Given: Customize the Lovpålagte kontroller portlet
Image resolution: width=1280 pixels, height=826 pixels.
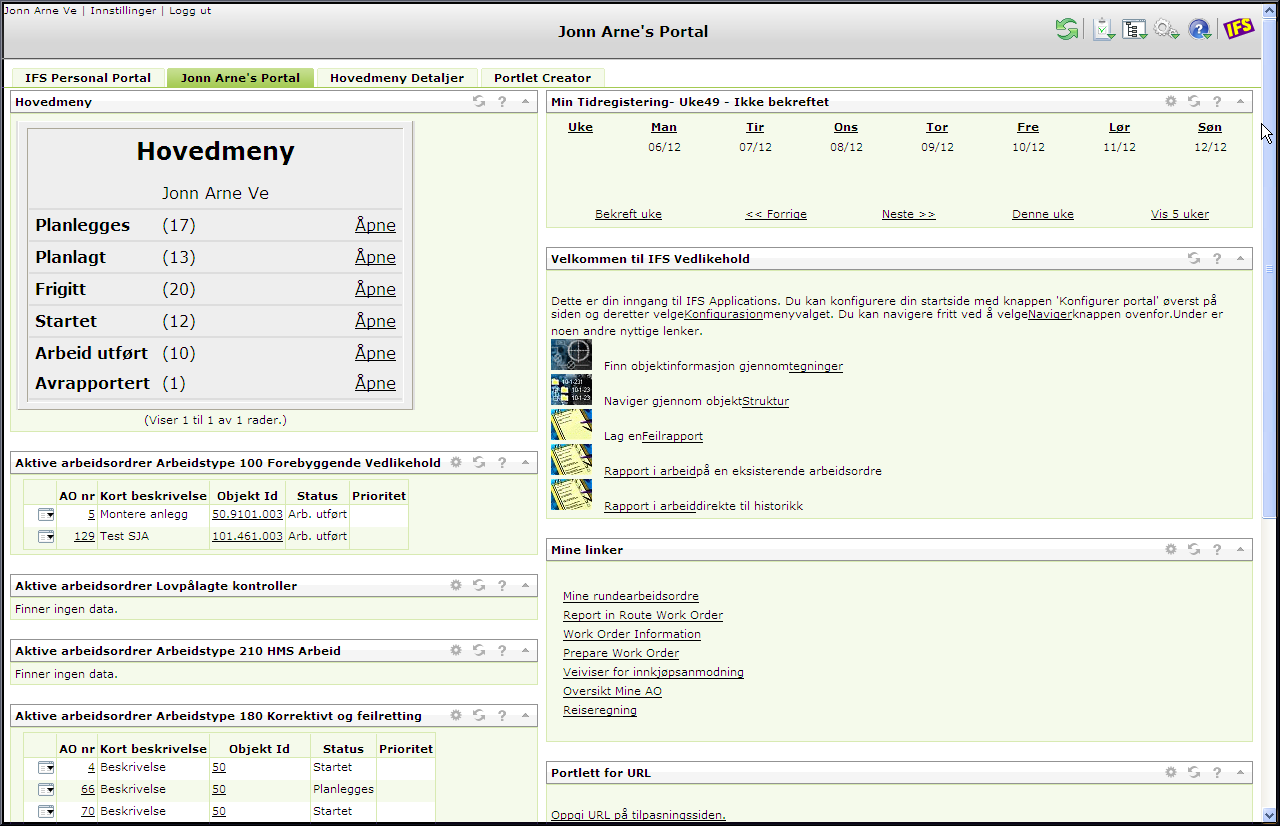Looking at the screenshot, I should point(456,585).
